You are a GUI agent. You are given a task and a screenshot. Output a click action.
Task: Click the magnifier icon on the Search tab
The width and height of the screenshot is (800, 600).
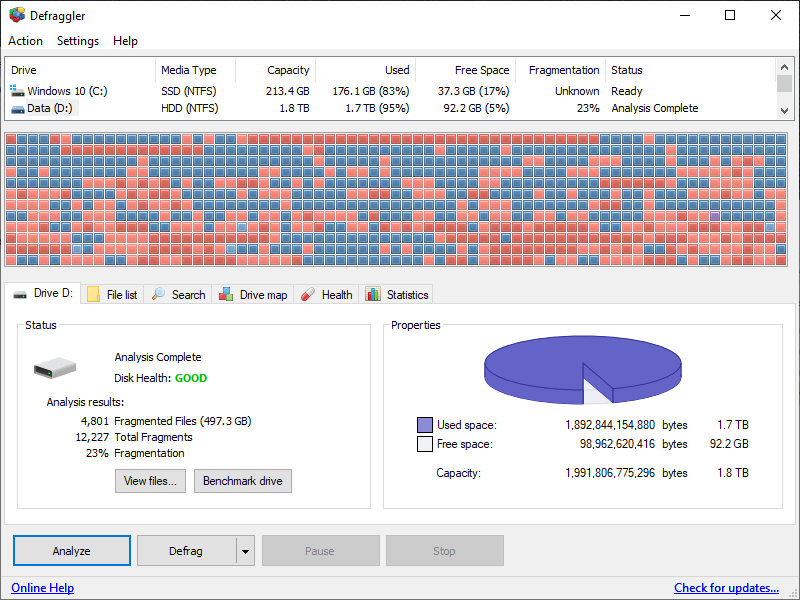pos(160,294)
